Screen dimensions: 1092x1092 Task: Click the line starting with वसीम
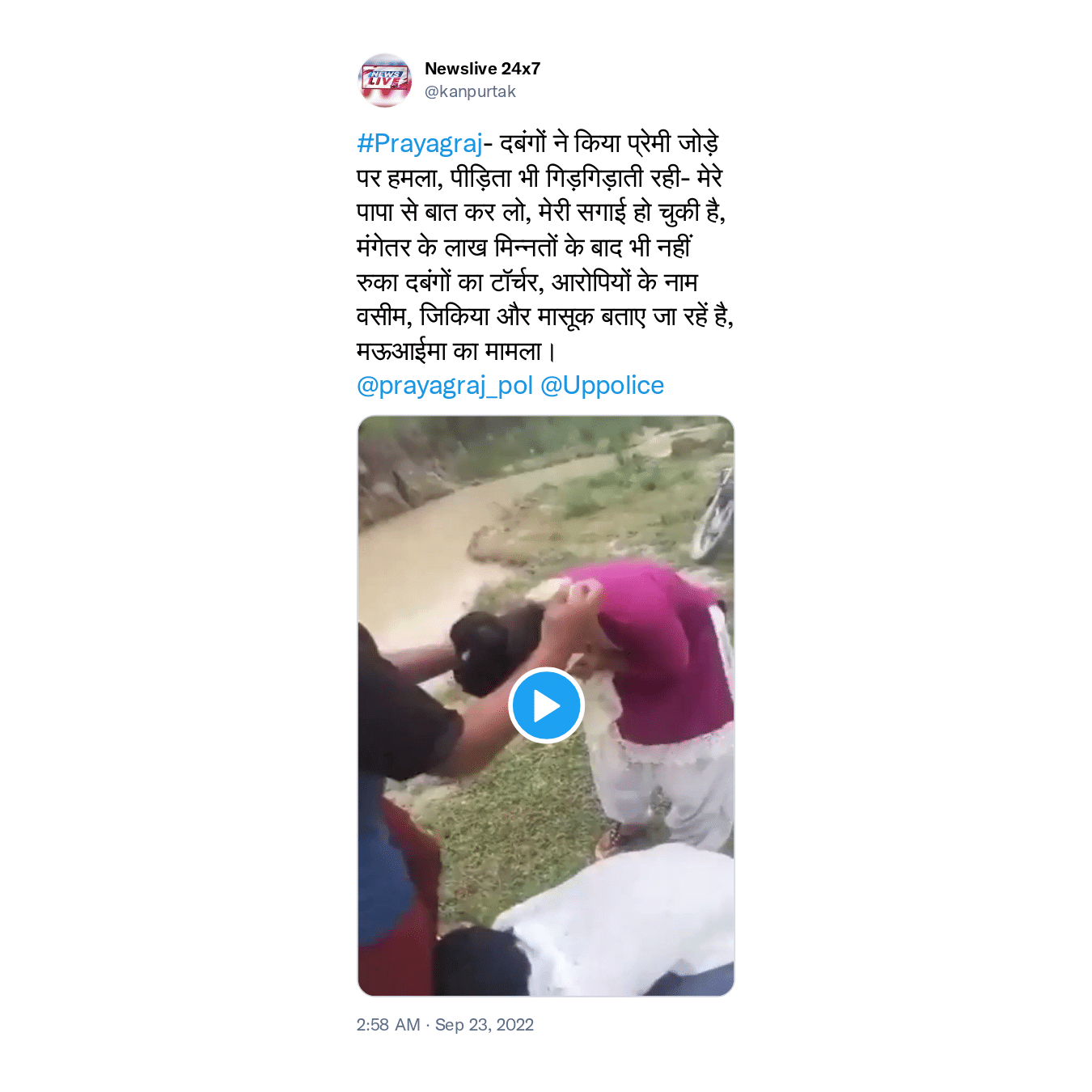tap(545, 316)
